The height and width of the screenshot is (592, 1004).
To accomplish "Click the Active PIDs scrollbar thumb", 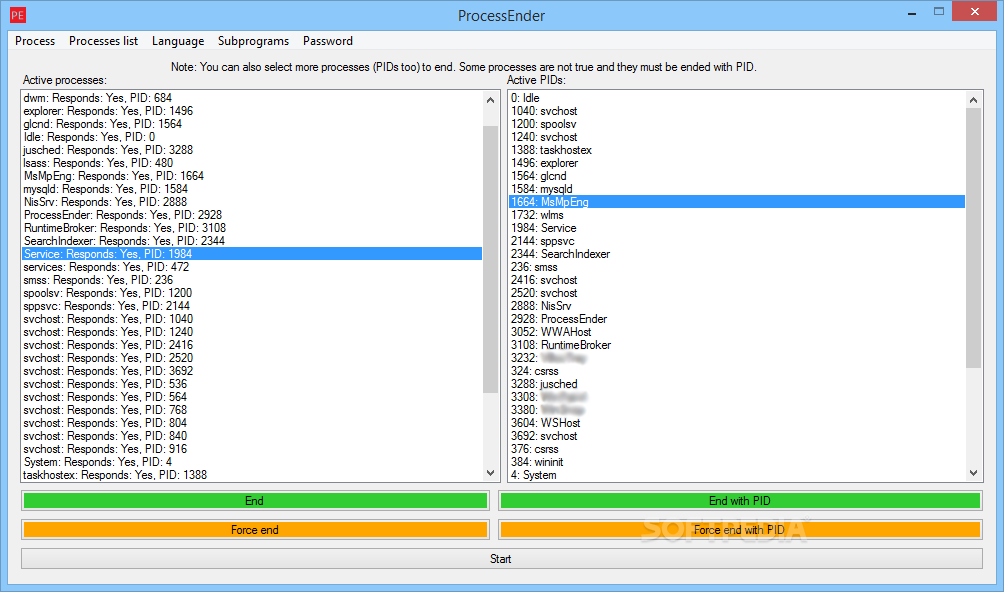I will click(x=973, y=238).
